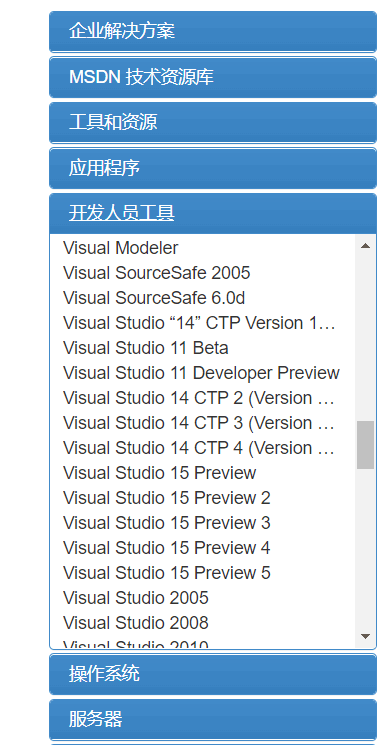Select Visual Studio 14 CTP 4 entry

coord(199,449)
